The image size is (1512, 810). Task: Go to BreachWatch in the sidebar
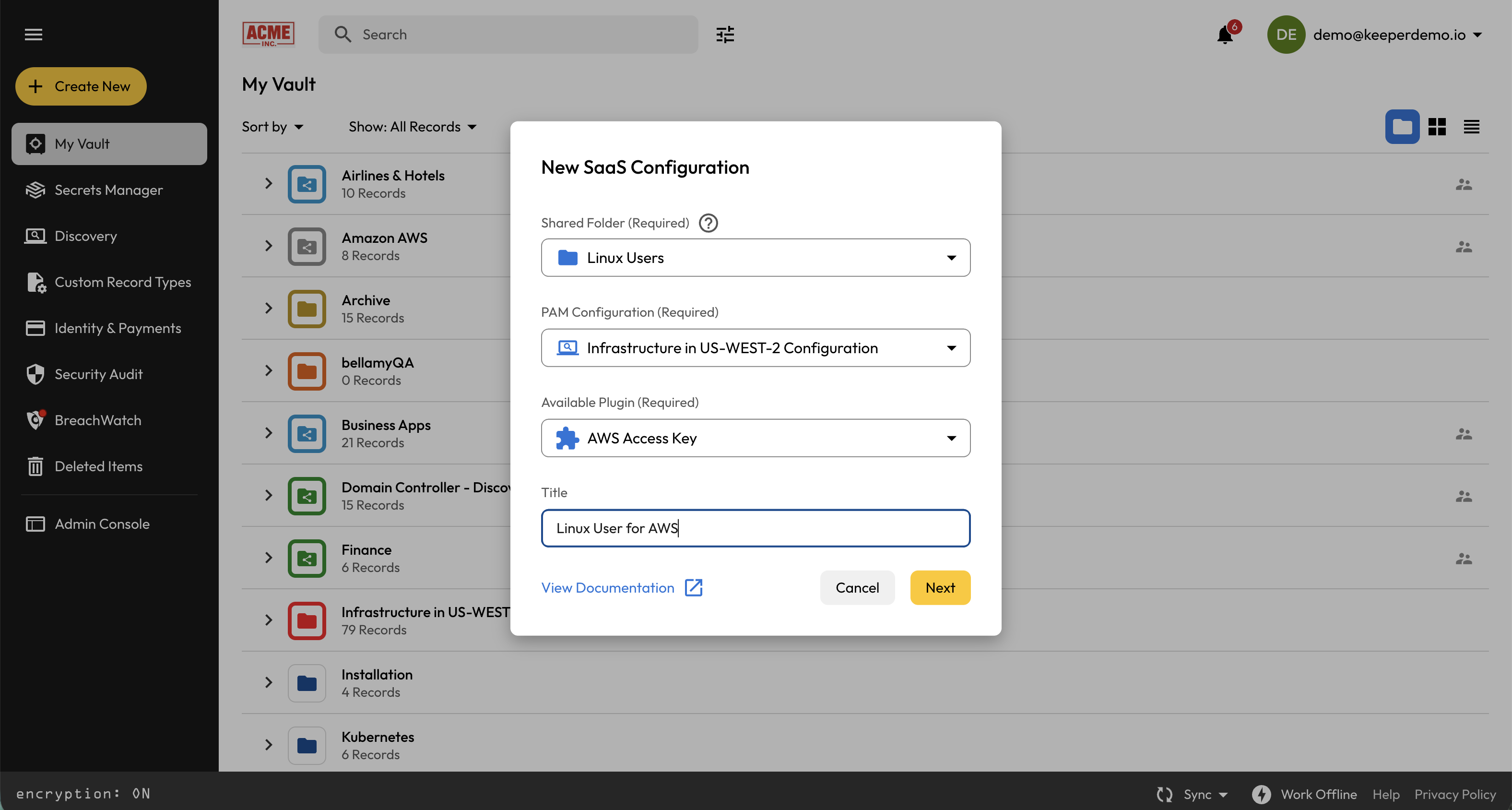[x=97, y=420]
